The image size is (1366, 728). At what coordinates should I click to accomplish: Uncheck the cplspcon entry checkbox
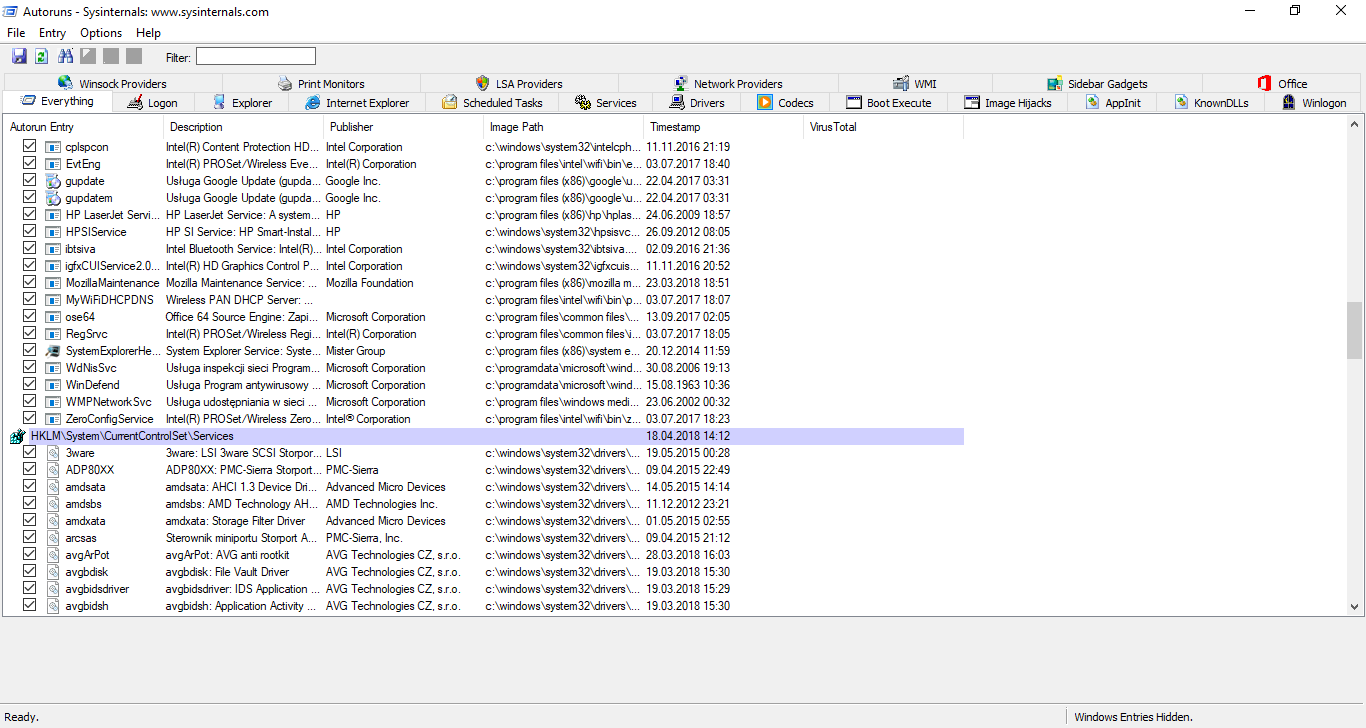29,147
